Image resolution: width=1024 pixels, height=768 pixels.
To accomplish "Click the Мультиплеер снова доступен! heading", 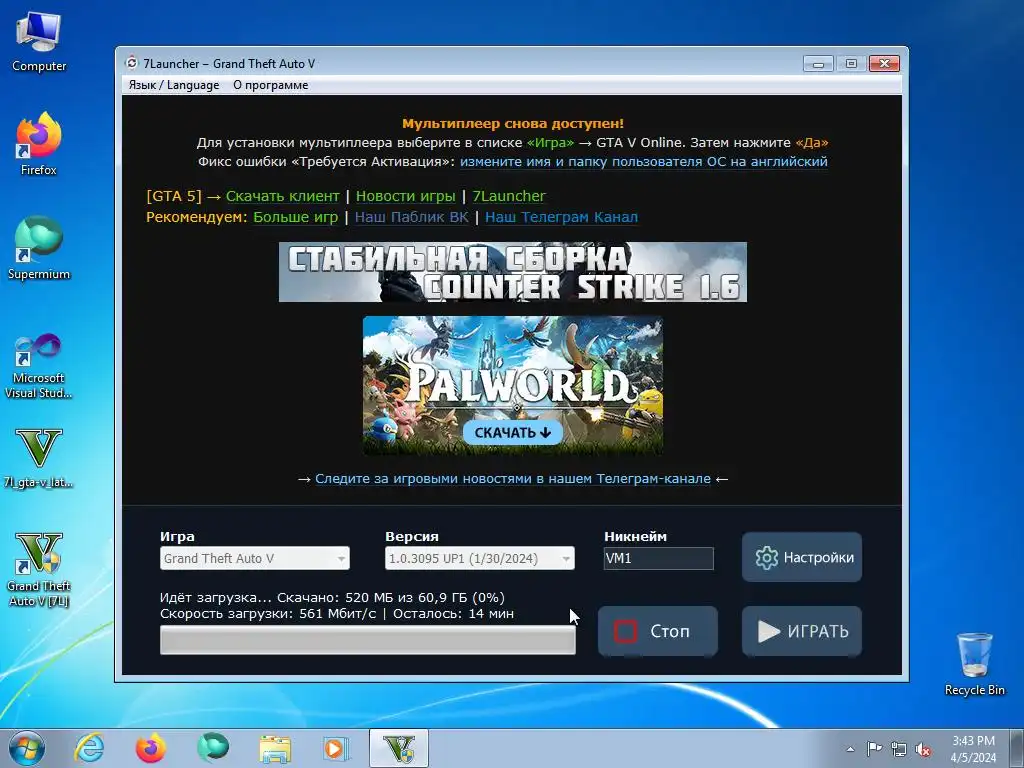I will [x=513, y=123].
